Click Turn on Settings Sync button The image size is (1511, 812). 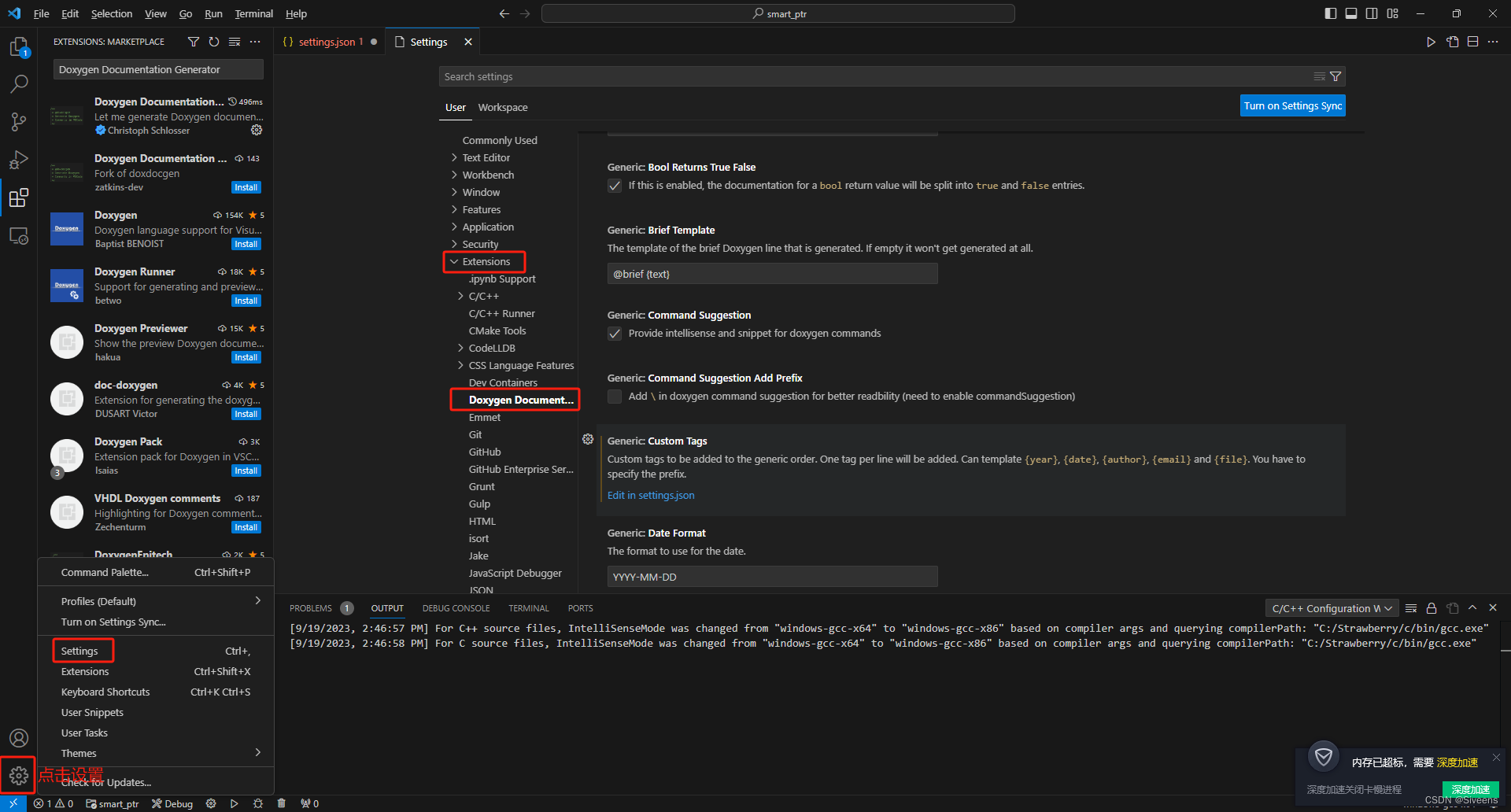pyautogui.click(x=1292, y=106)
